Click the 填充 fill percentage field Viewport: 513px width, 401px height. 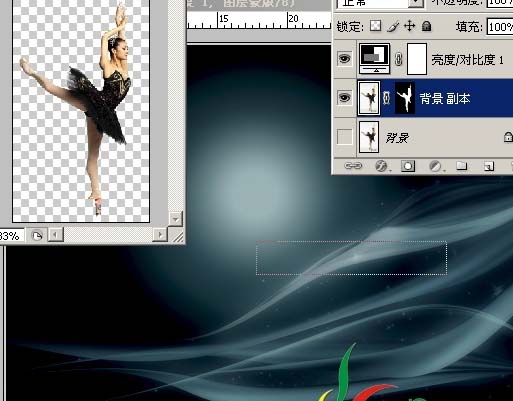pos(500,27)
